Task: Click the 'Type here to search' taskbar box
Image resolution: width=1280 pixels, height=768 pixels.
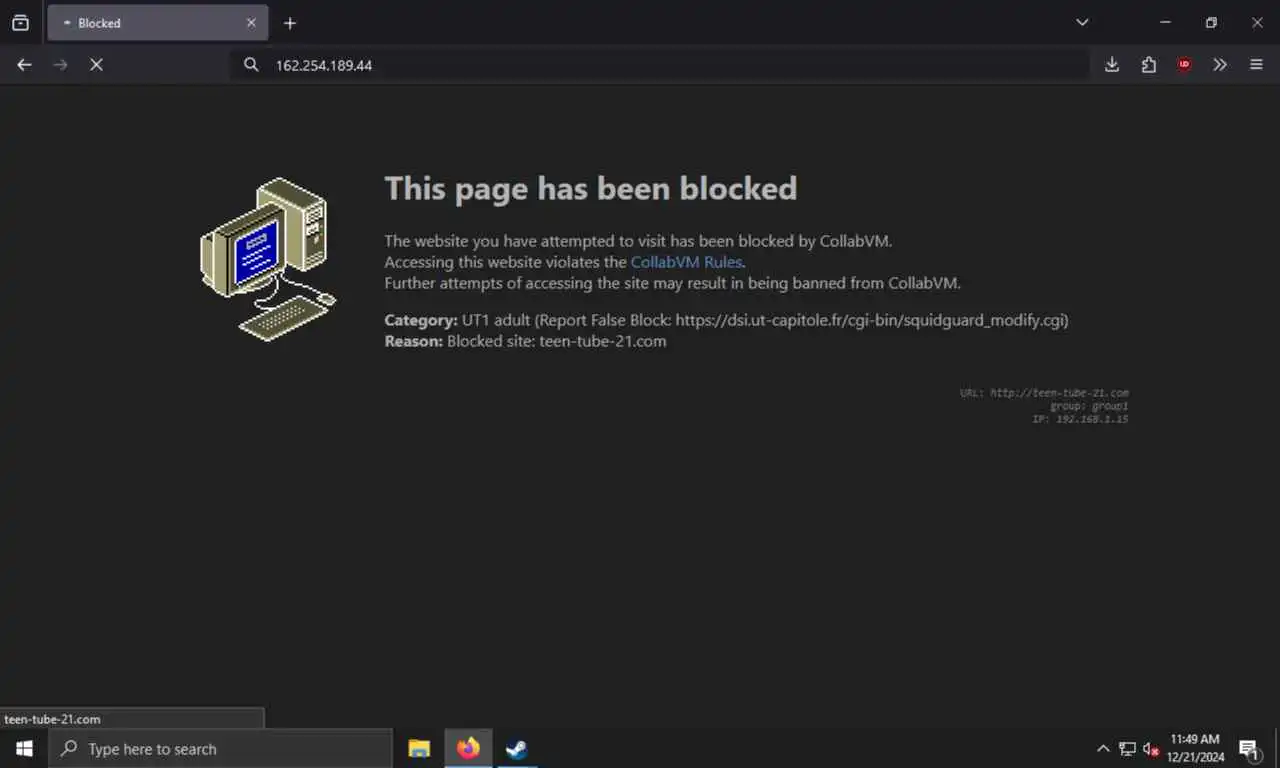Action: 220,749
